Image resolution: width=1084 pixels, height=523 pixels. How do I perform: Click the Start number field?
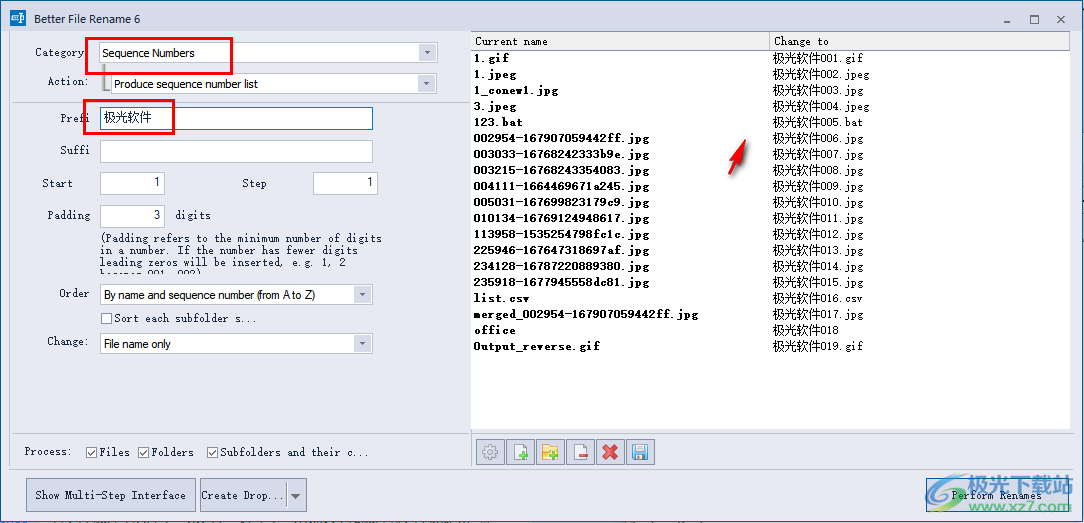tap(132, 183)
